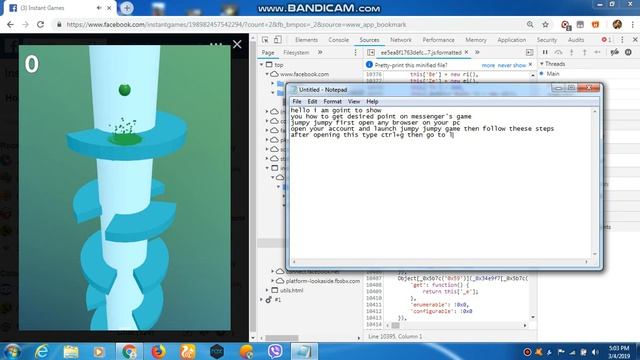Open the Windows Start menu
The width and height of the screenshot is (640, 360).
click(12, 351)
